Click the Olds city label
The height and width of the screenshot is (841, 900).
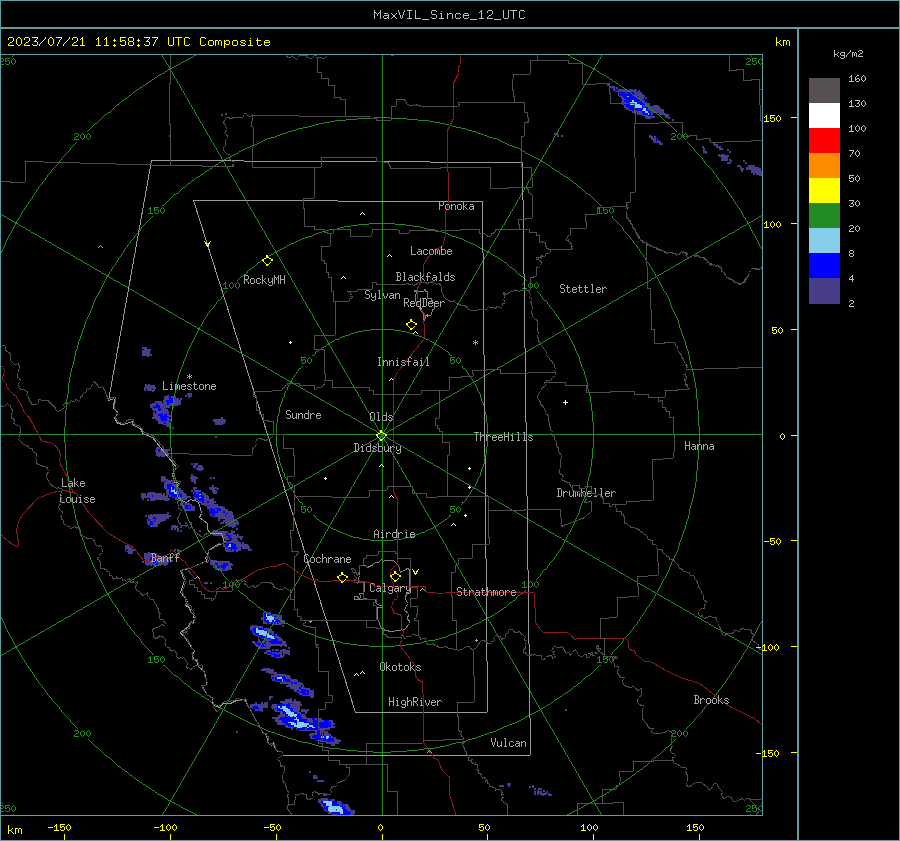click(x=381, y=417)
